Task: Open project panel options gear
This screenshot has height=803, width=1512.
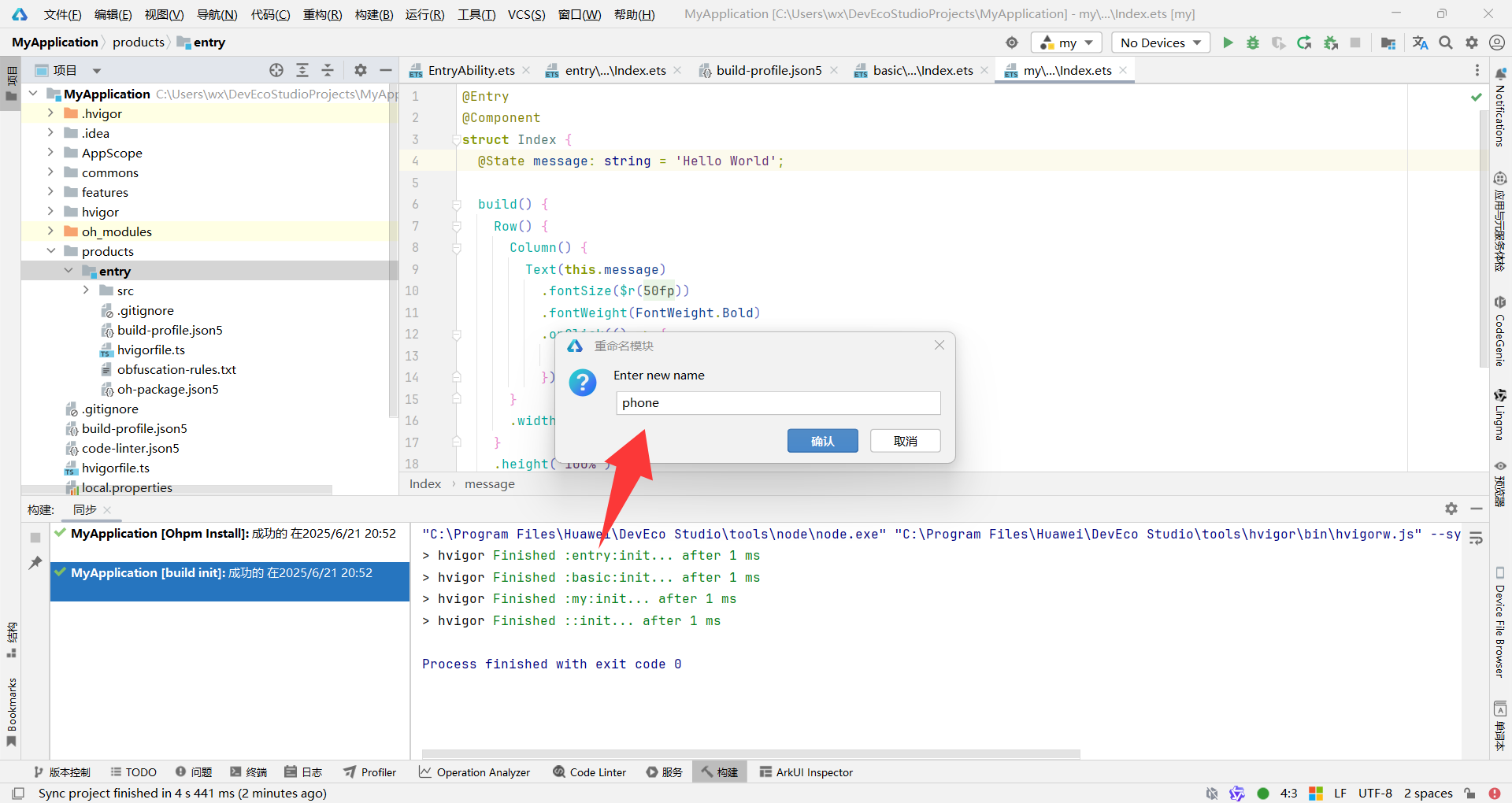Action: click(361, 70)
